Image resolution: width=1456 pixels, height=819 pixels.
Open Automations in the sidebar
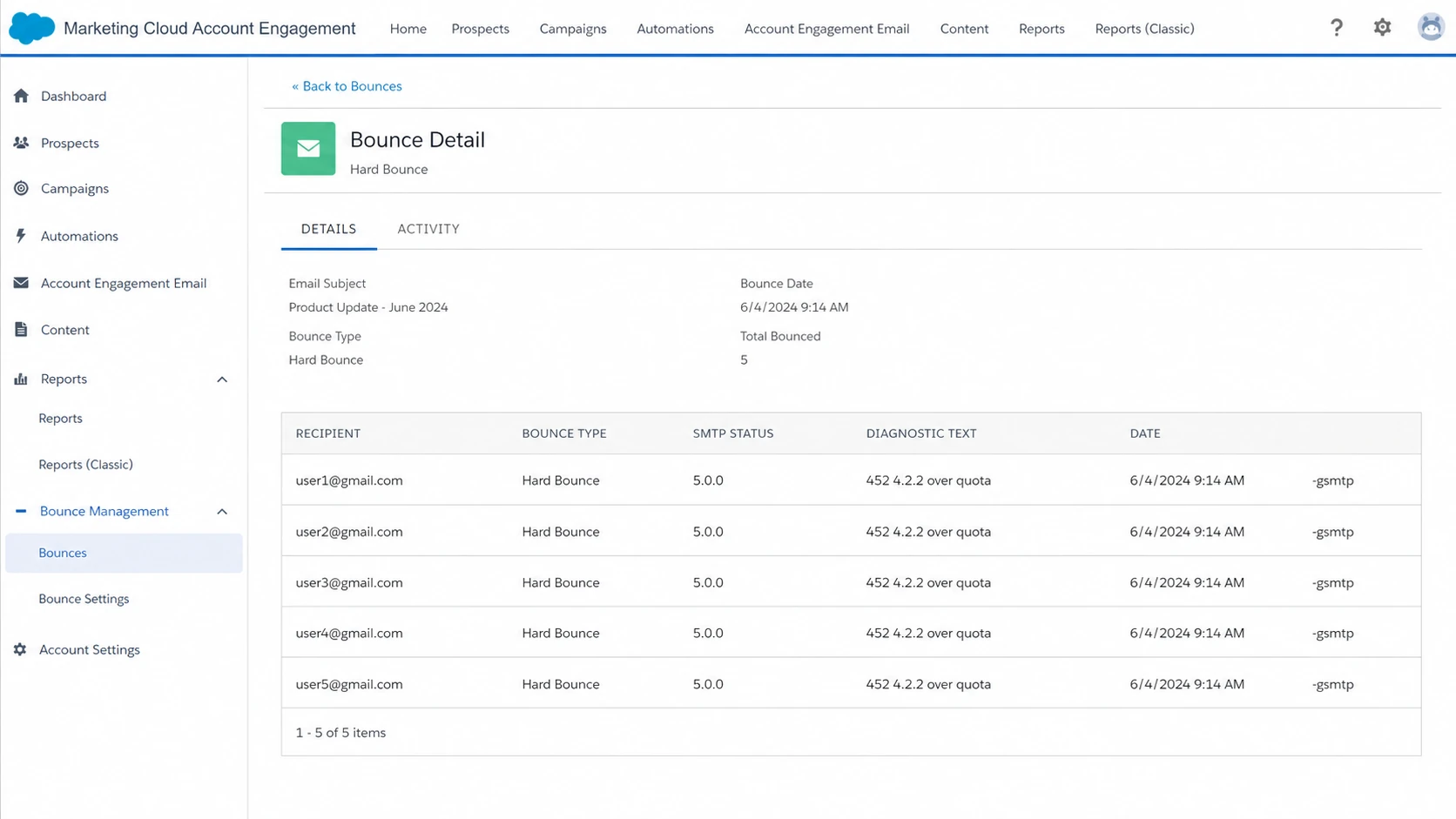point(79,236)
